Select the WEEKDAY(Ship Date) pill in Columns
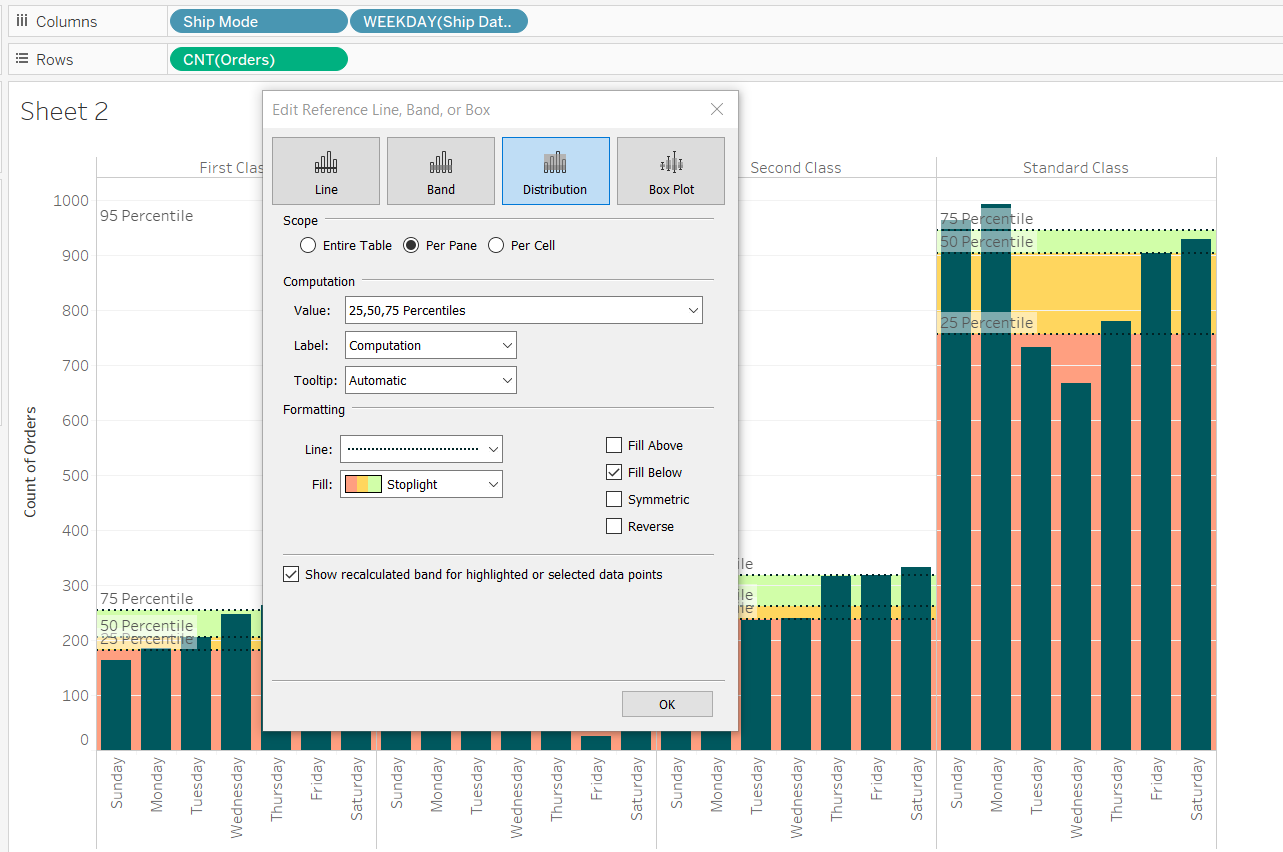This screenshot has width=1283, height=852. [x=438, y=21]
